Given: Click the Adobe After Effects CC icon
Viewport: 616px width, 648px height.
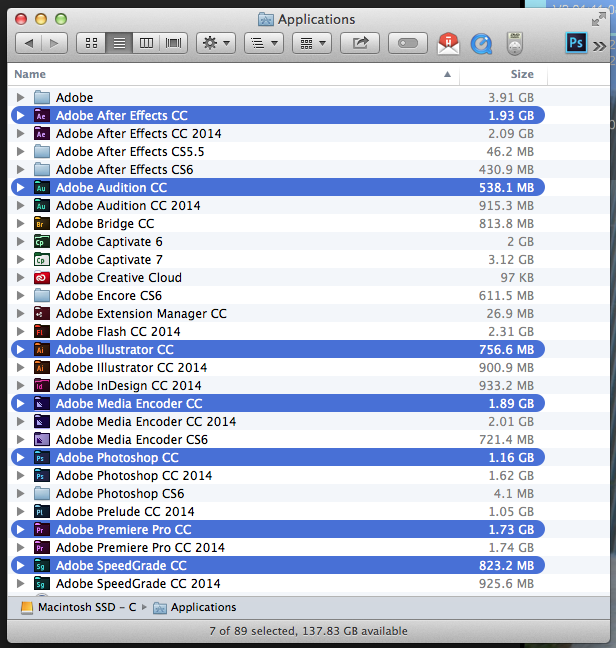Looking at the screenshot, I should (42, 116).
